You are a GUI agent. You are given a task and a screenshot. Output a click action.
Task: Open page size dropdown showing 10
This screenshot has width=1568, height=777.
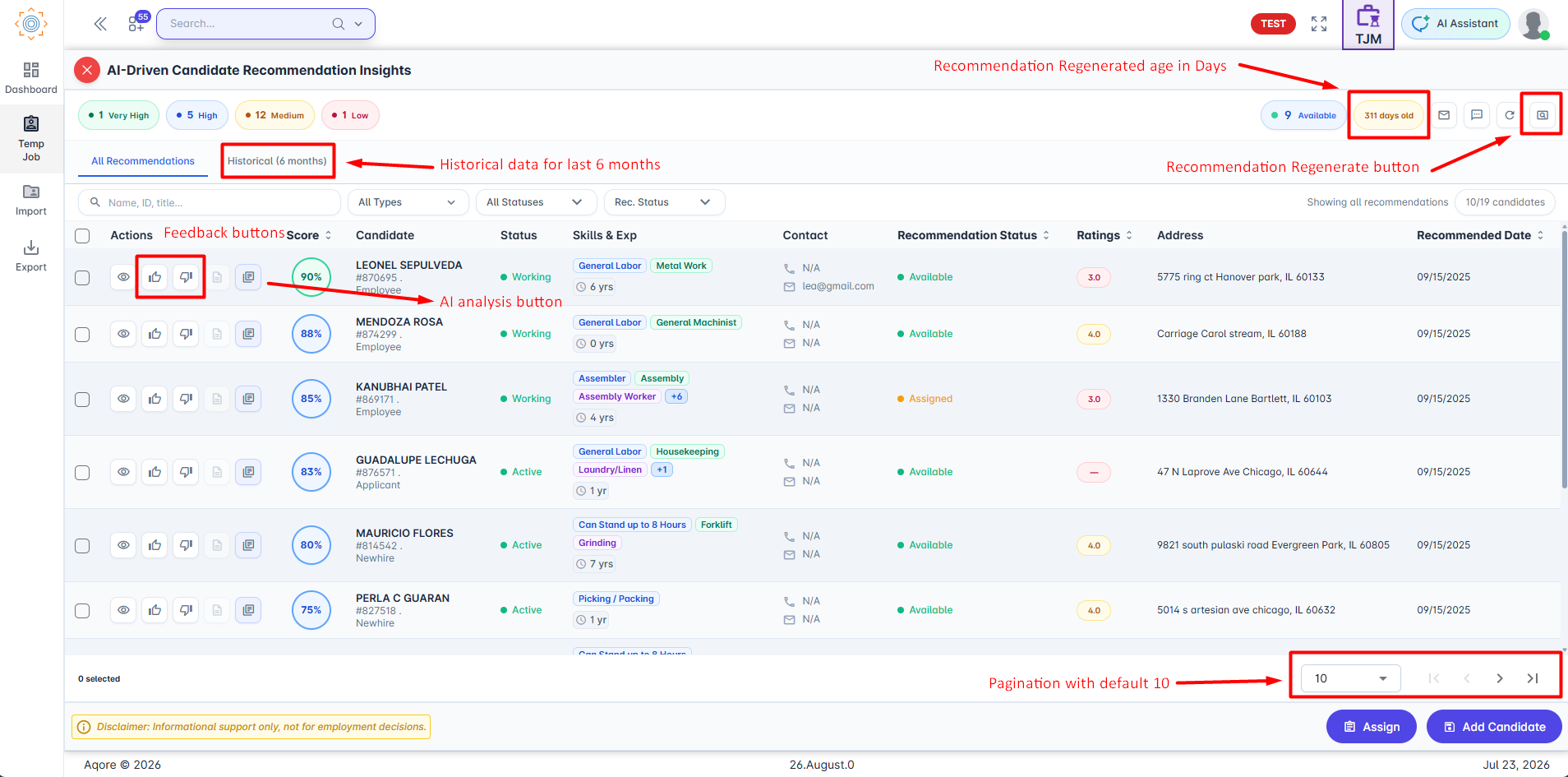[x=1351, y=678]
